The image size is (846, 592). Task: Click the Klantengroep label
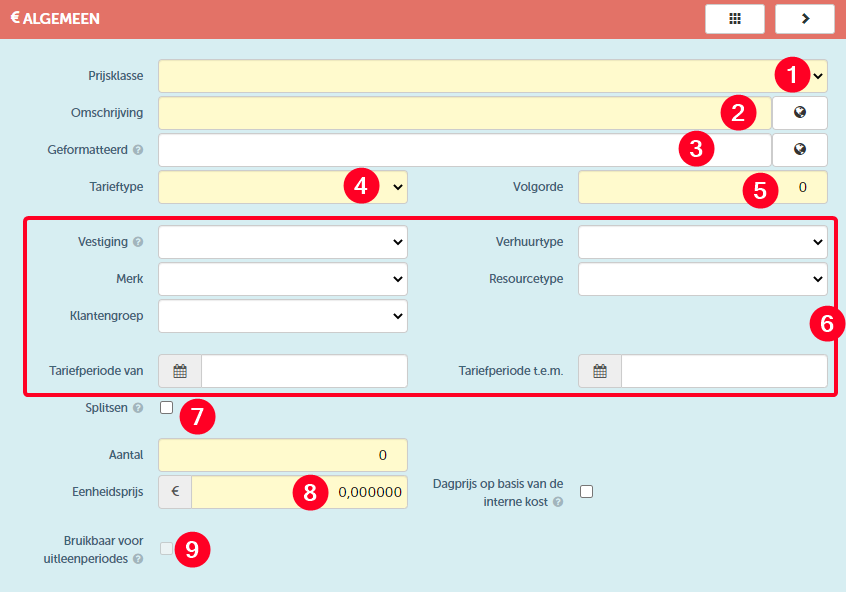106,316
